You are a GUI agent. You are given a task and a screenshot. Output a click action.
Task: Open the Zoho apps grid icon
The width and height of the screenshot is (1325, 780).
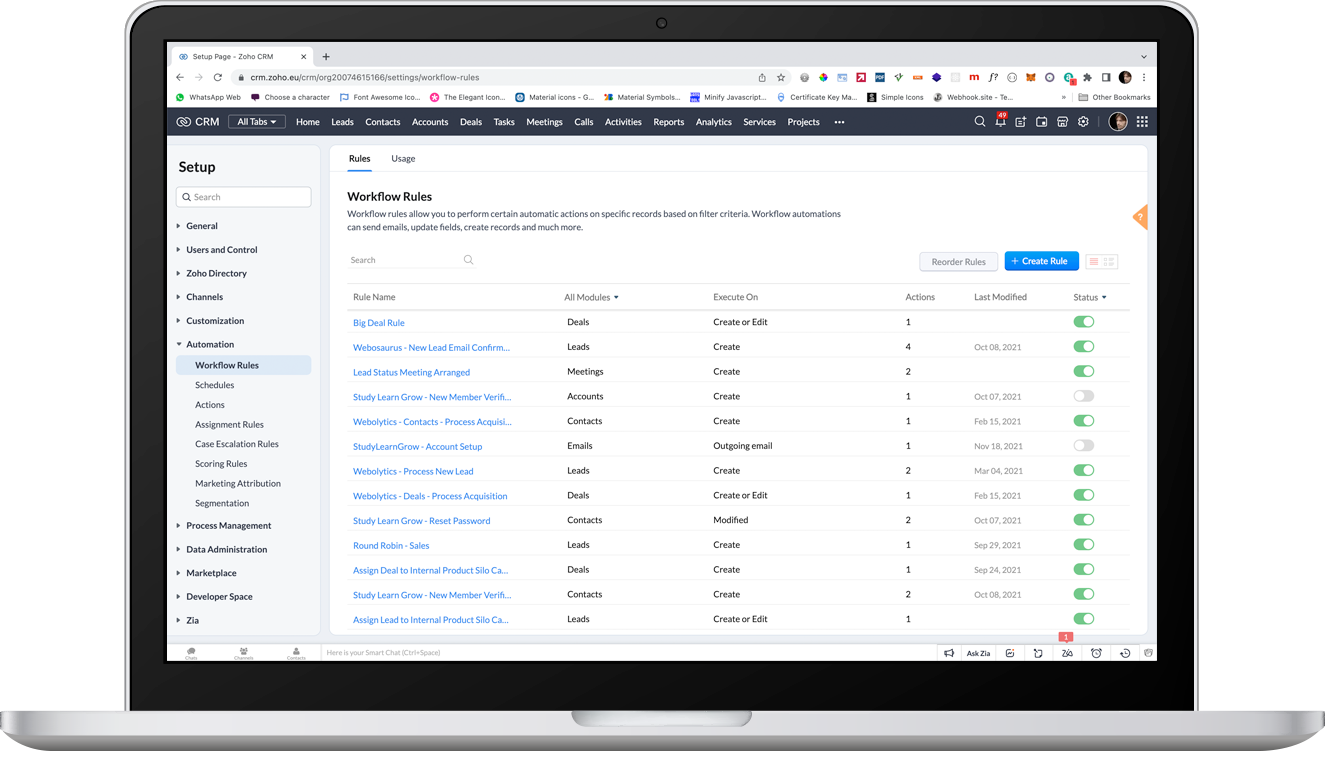click(x=1142, y=121)
